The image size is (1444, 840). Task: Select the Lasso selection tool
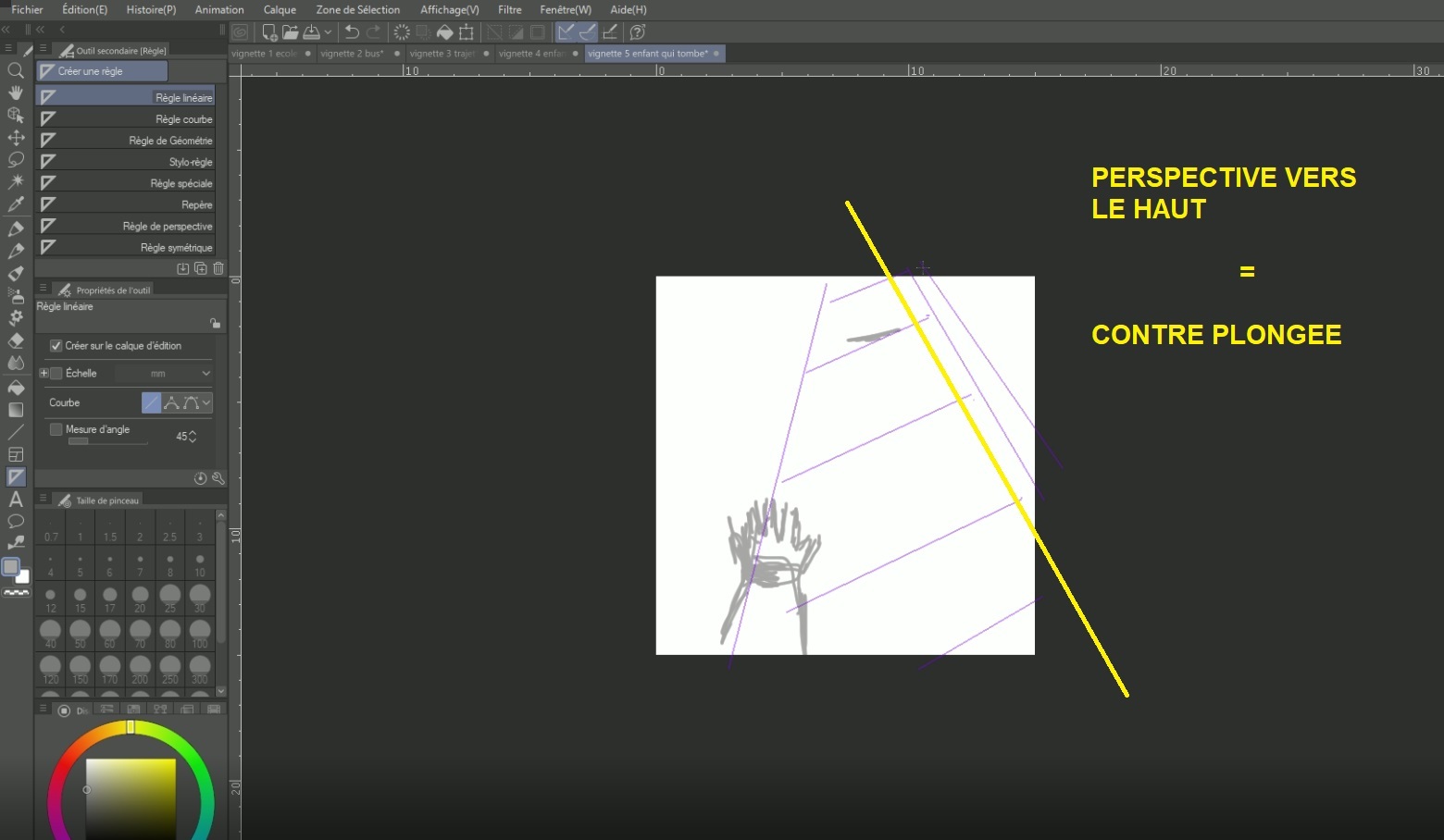16,160
